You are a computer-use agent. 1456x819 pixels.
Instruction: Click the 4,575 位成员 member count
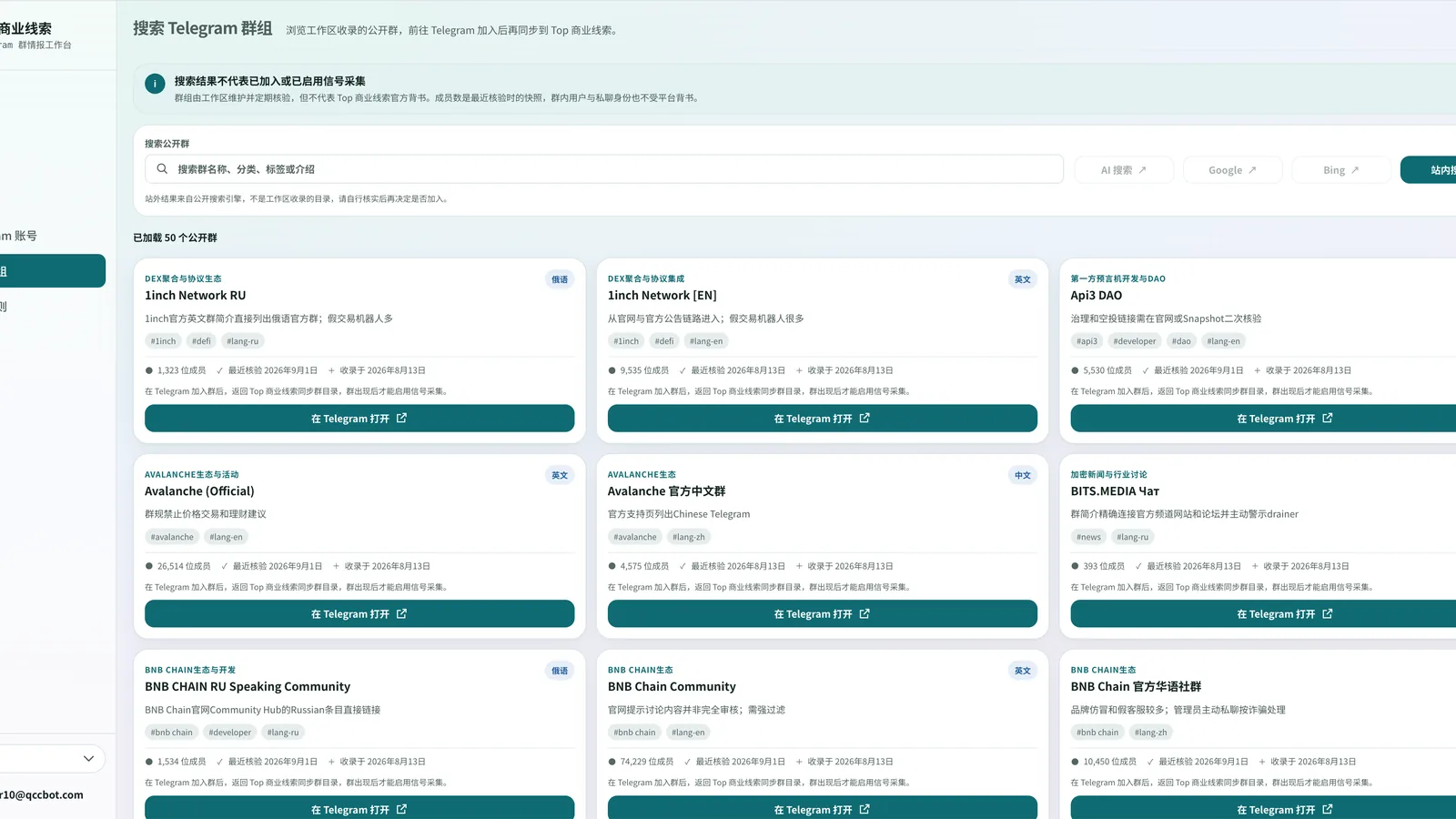click(644, 566)
